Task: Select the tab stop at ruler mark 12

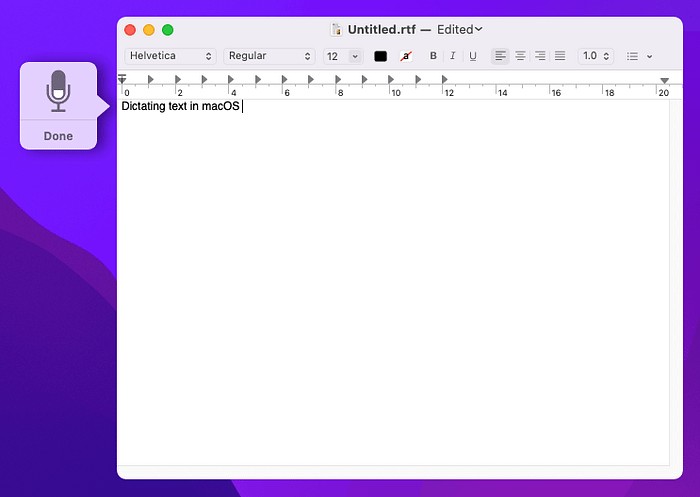Action: pos(445,79)
